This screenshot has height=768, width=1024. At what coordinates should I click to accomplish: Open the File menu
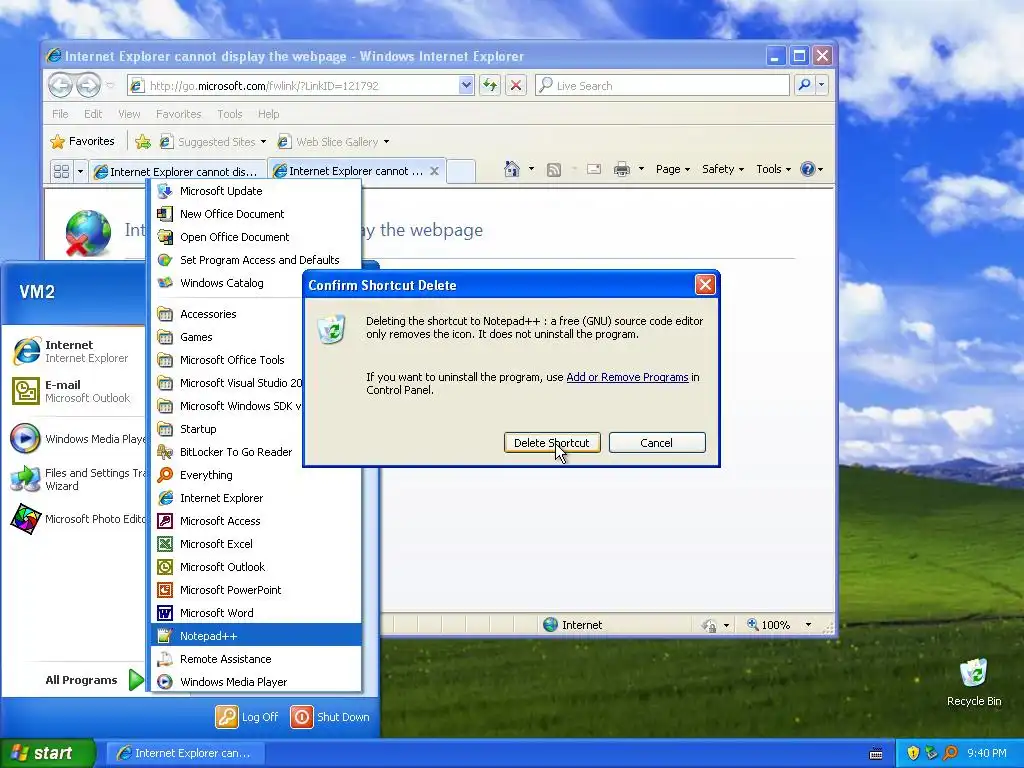click(x=60, y=114)
